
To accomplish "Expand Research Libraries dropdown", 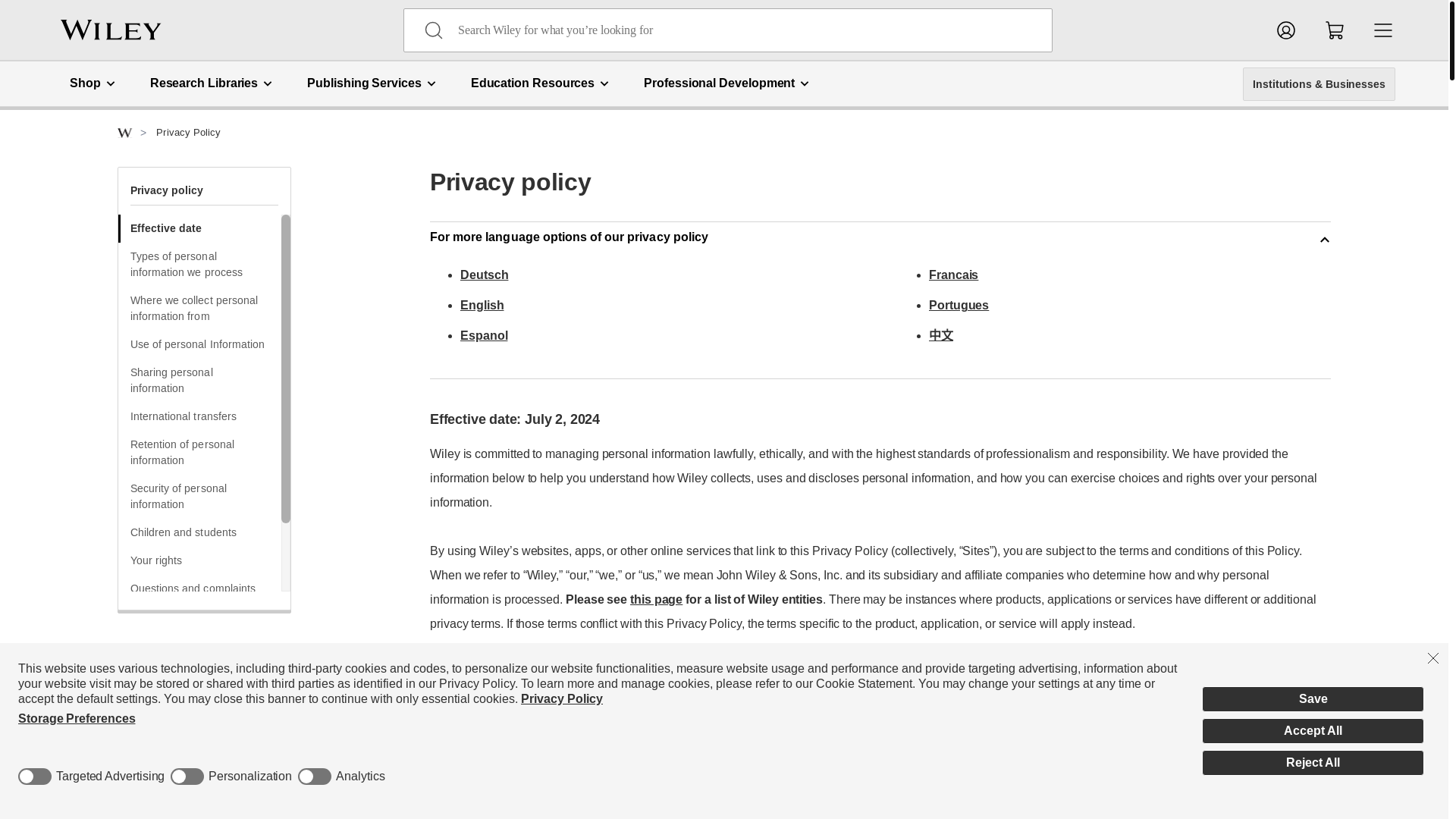I will coord(211,83).
